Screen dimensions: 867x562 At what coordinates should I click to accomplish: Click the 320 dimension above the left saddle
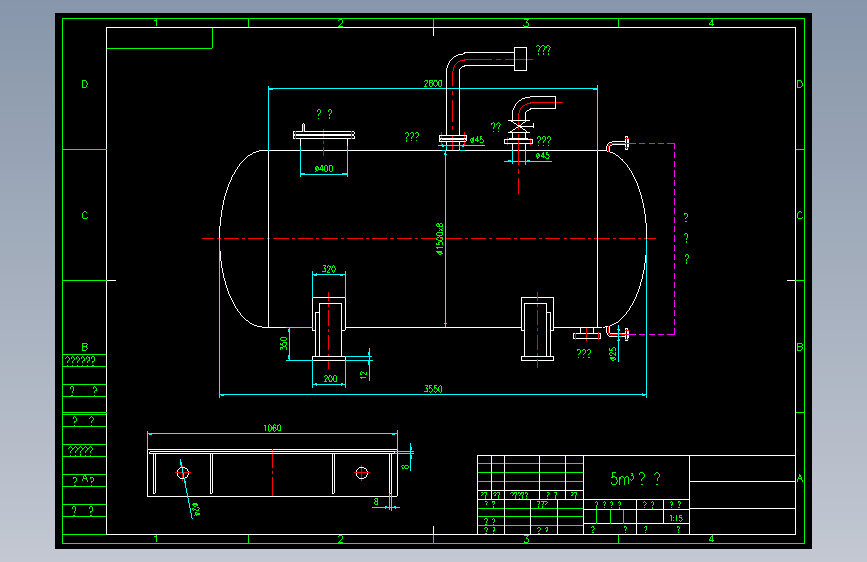[x=329, y=269]
